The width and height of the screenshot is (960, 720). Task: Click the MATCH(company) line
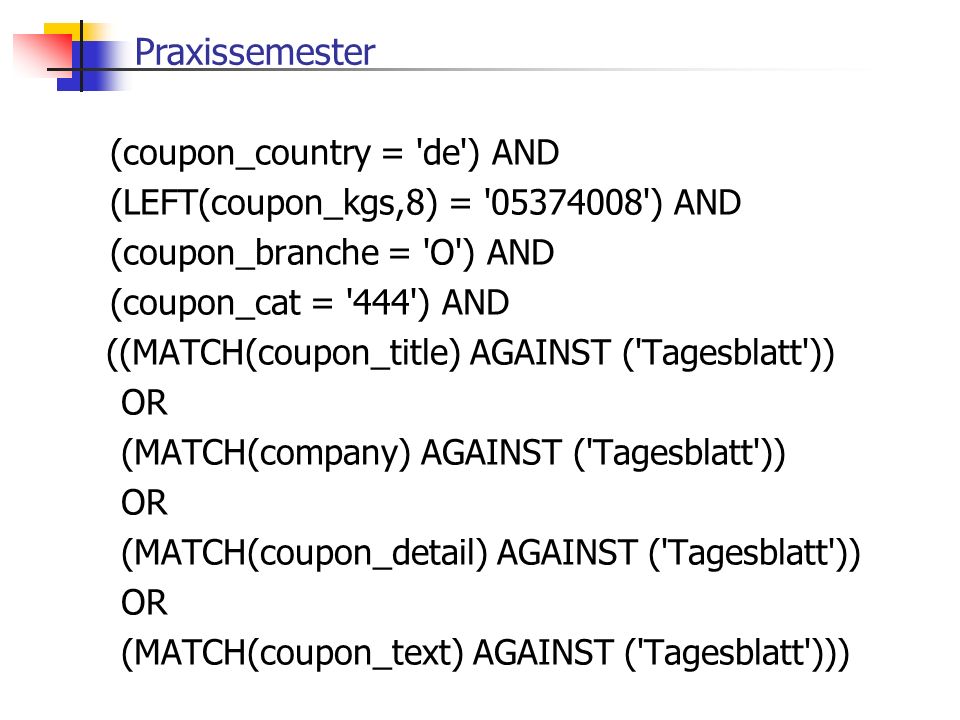click(x=453, y=454)
